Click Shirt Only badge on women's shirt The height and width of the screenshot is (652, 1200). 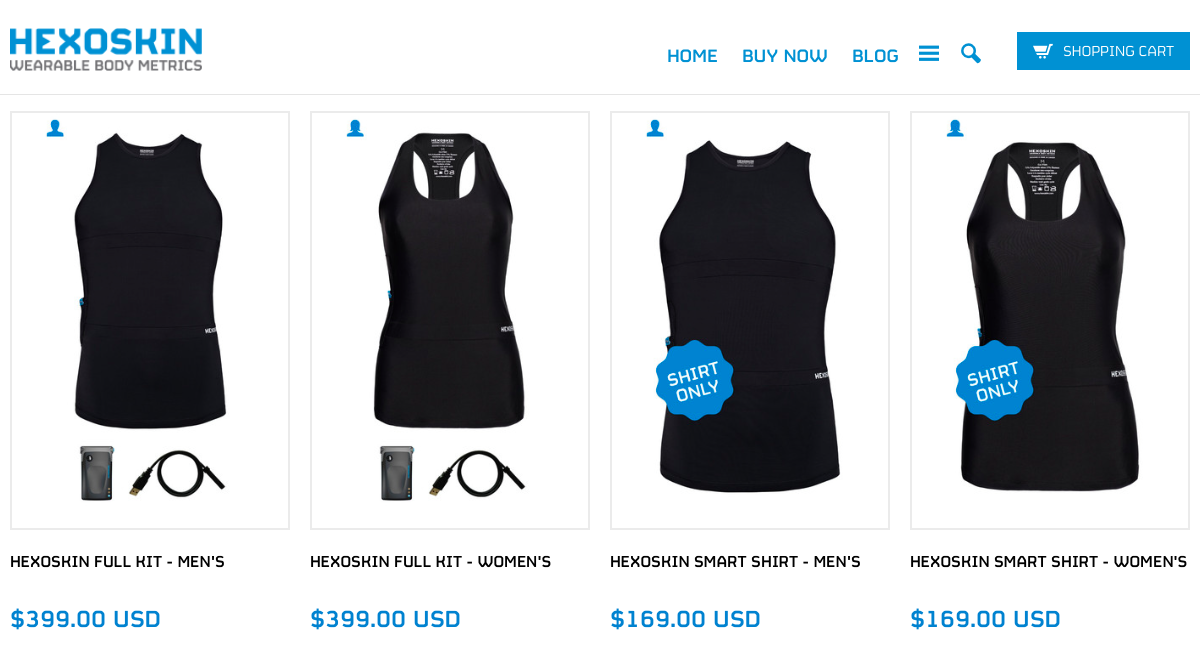994,380
